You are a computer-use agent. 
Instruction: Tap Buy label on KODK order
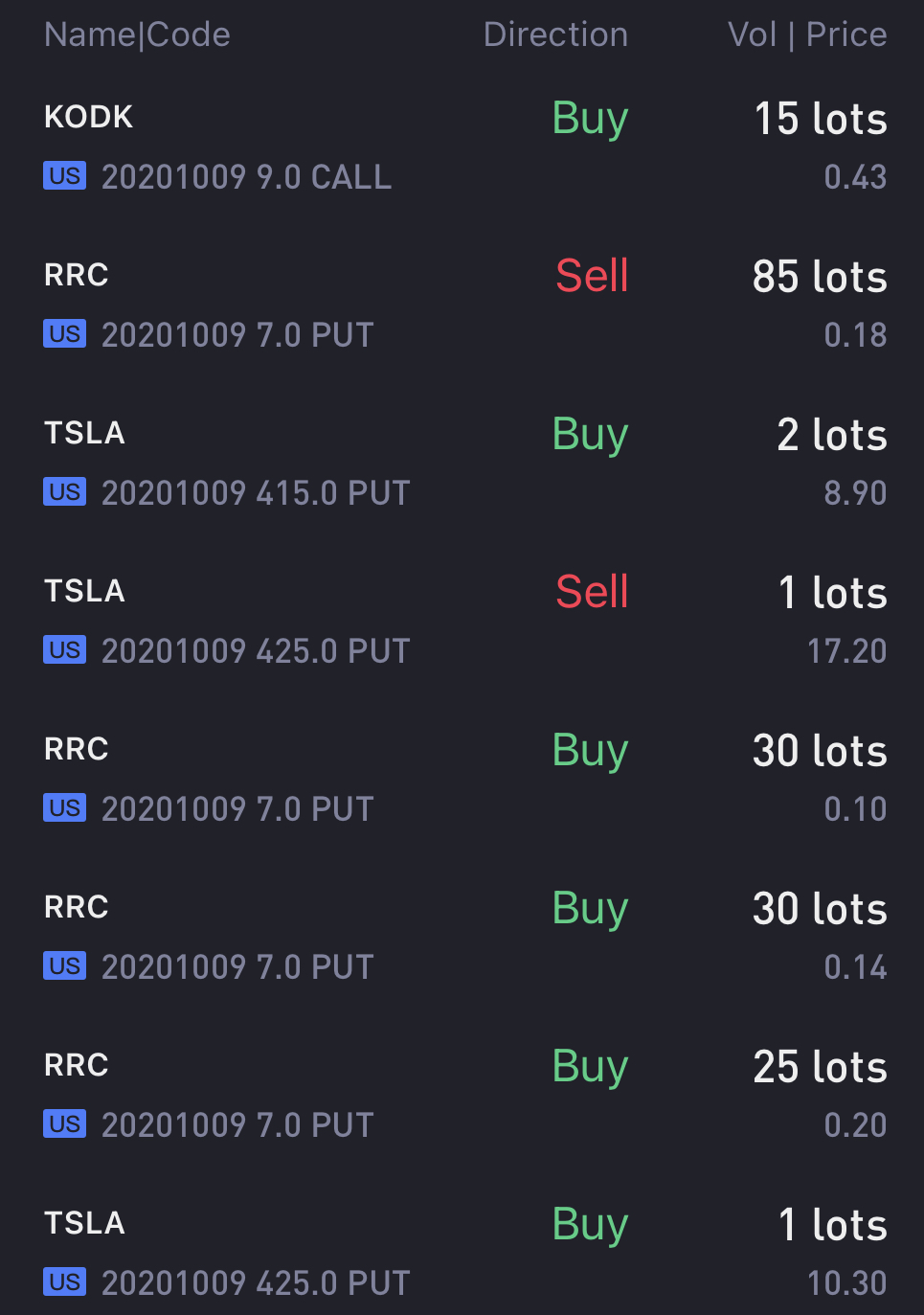[590, 120]
